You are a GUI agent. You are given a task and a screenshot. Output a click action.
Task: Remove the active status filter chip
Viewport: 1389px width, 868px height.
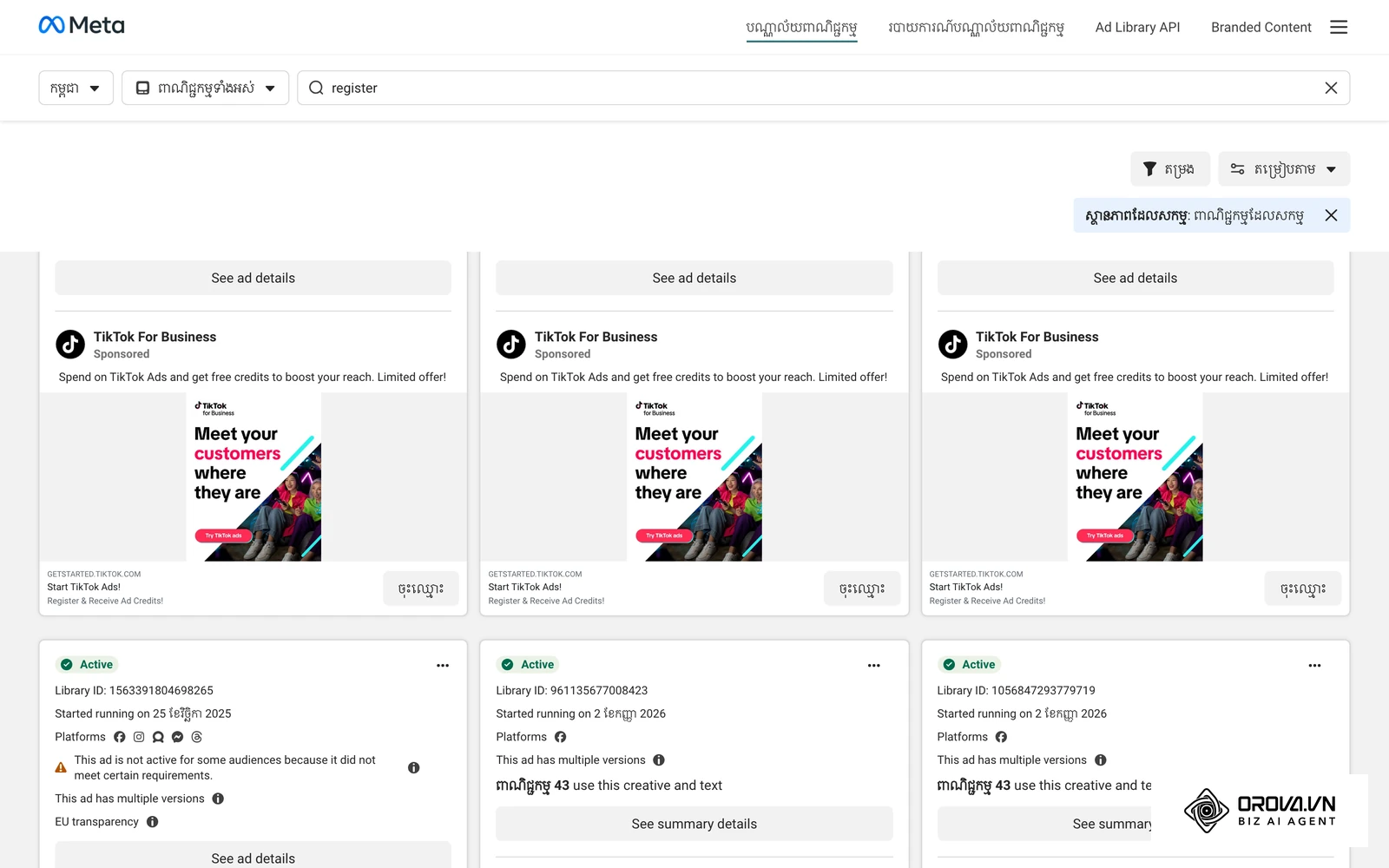pyautogui.click(x=1331, y=215)
